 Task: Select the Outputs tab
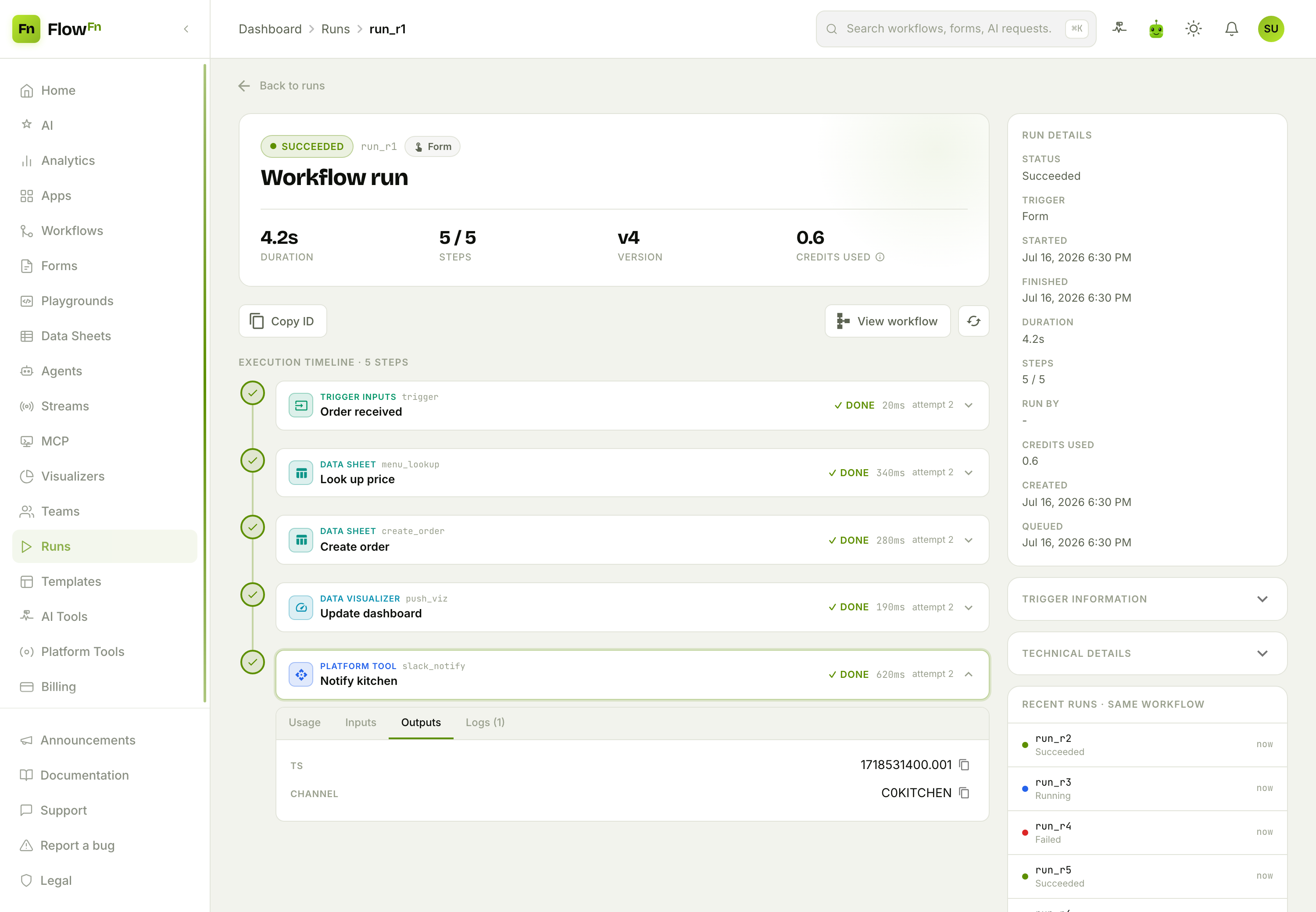pos(421,722)
